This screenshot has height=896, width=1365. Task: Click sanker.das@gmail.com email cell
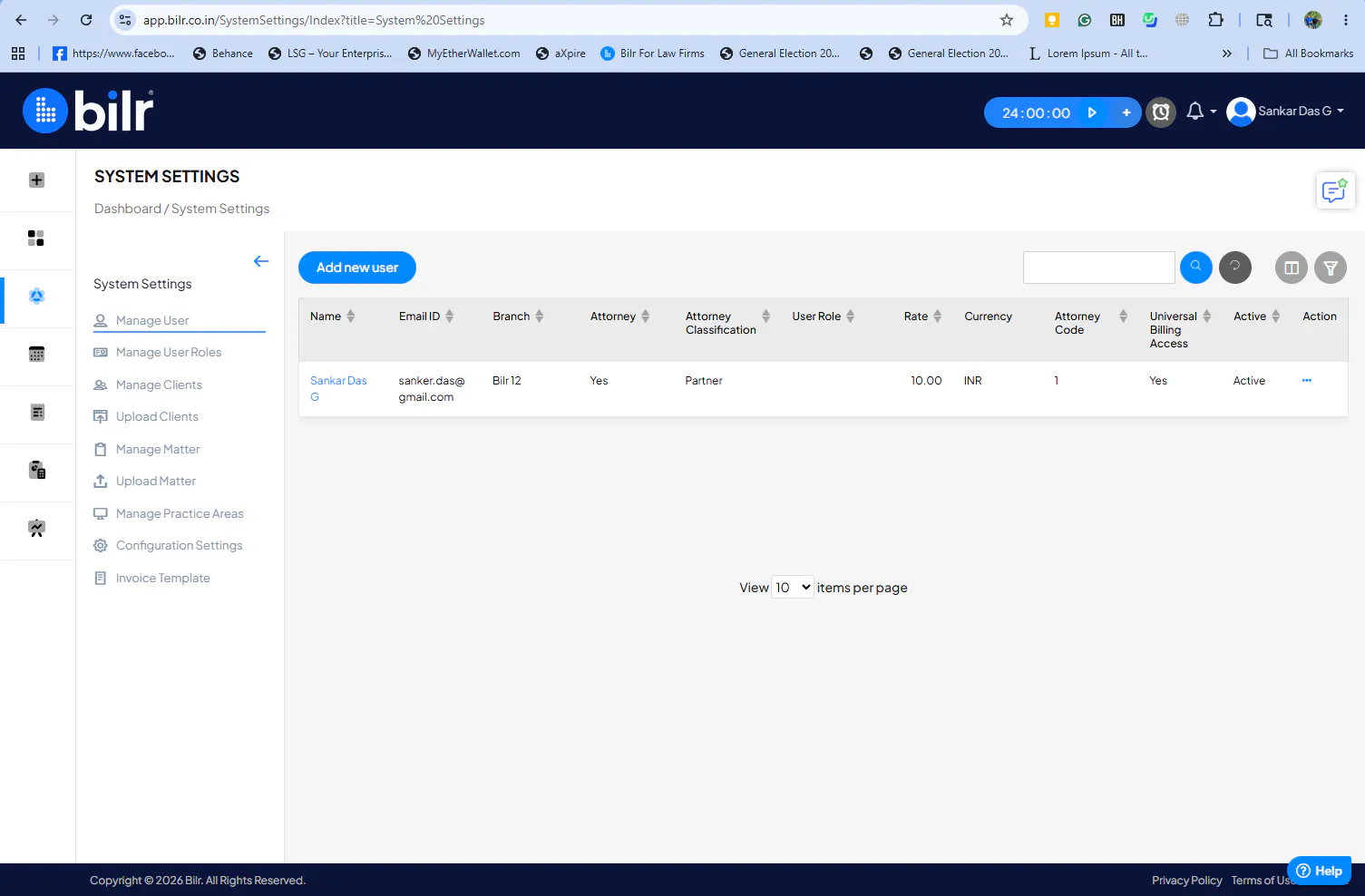[x=432, y=388]
